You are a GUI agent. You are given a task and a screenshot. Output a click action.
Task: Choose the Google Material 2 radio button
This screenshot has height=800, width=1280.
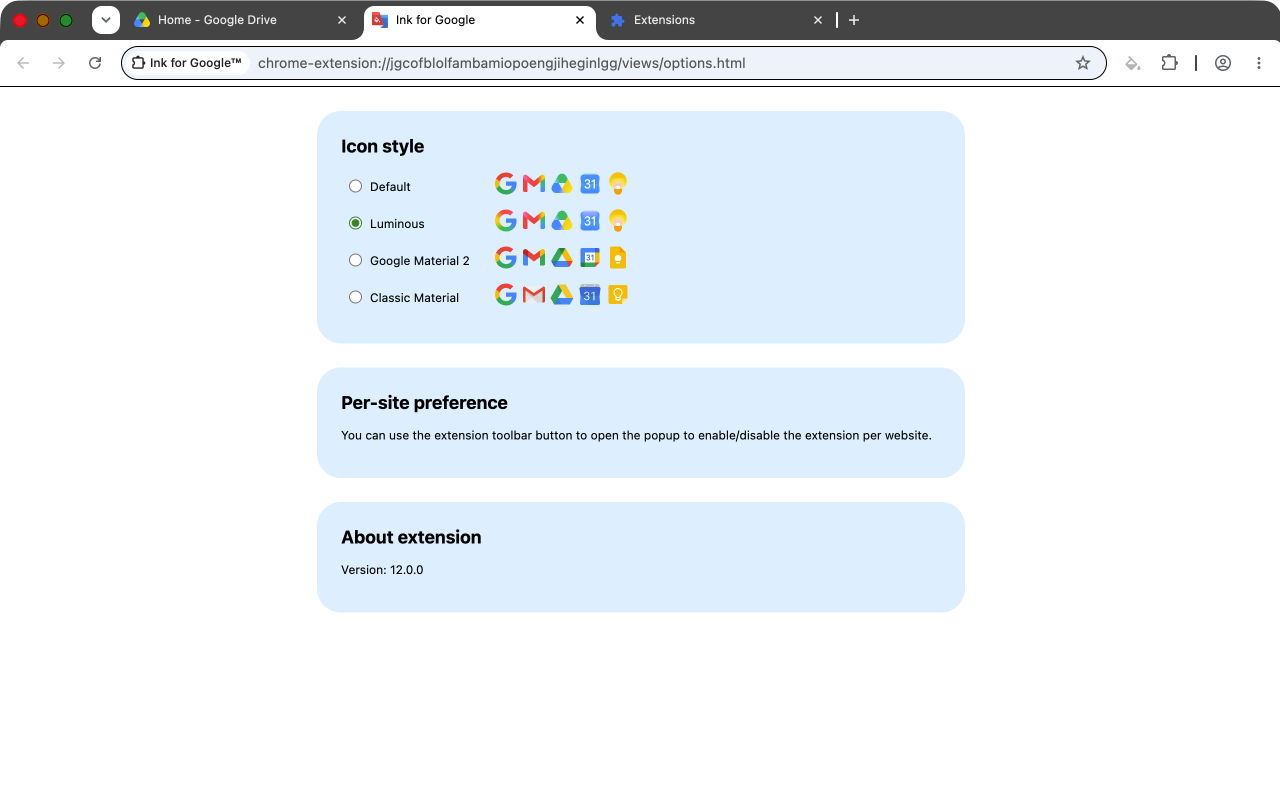[355, 260]
